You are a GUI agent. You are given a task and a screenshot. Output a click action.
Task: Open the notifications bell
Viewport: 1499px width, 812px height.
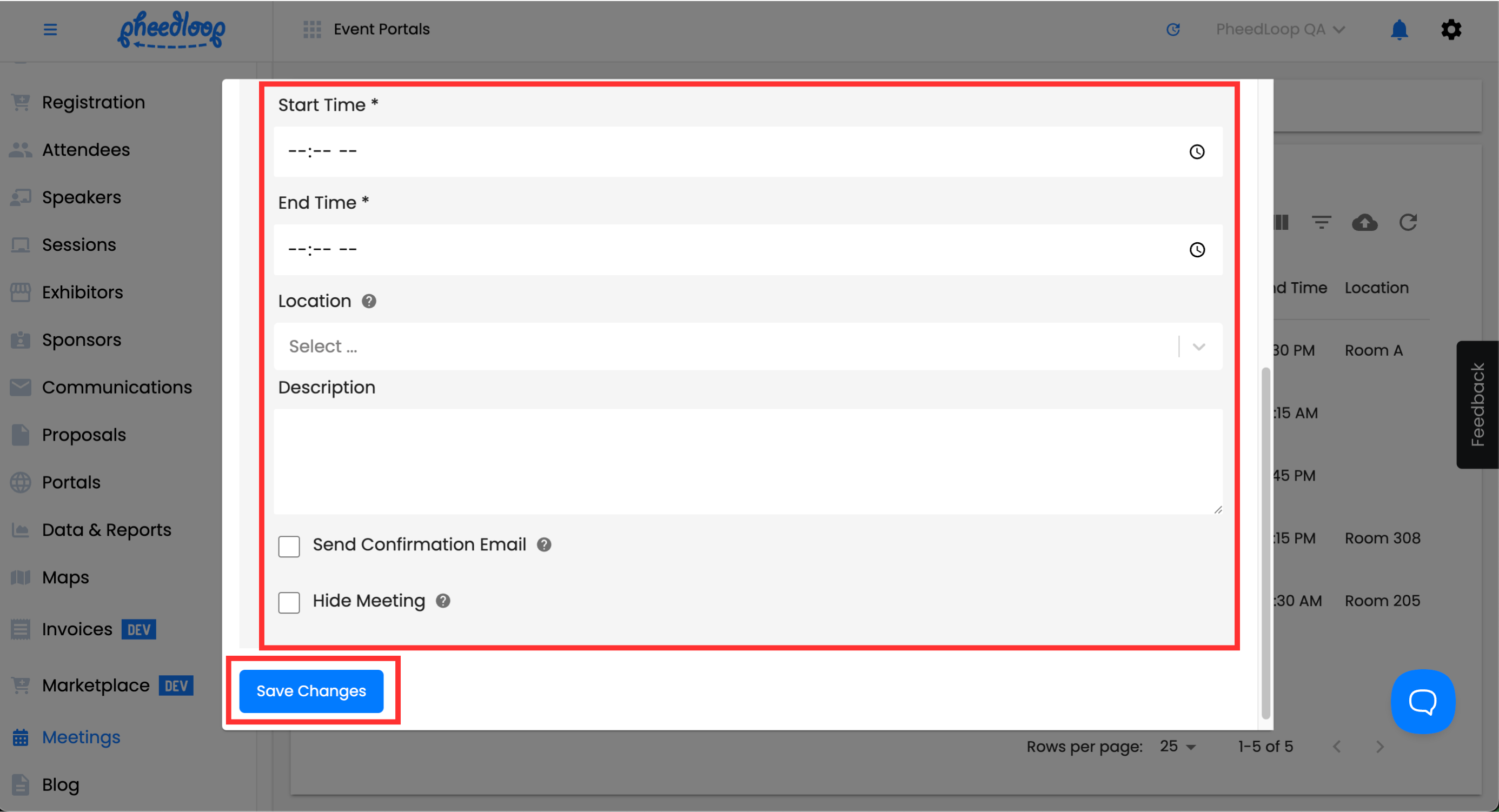tap(1399, 29)
